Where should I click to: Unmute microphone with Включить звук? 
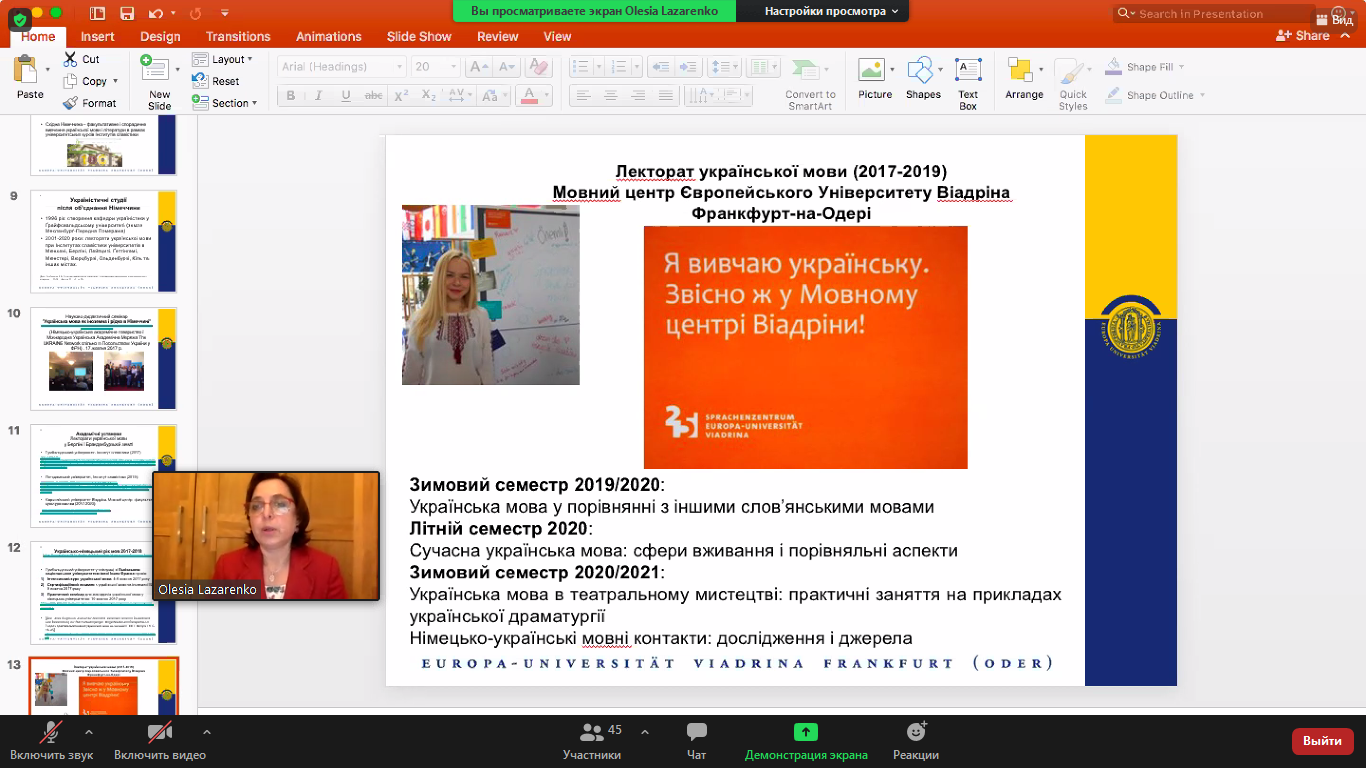point(51,741)
